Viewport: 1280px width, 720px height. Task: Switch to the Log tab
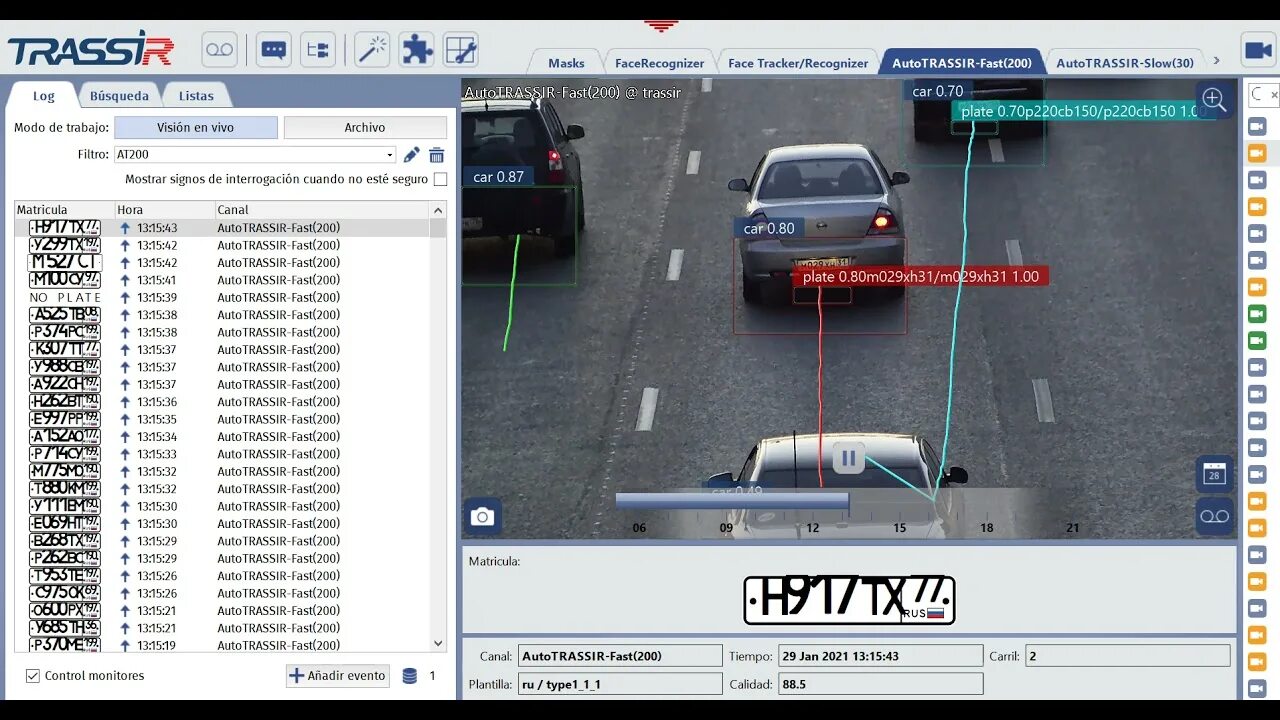tap(43, 96)
